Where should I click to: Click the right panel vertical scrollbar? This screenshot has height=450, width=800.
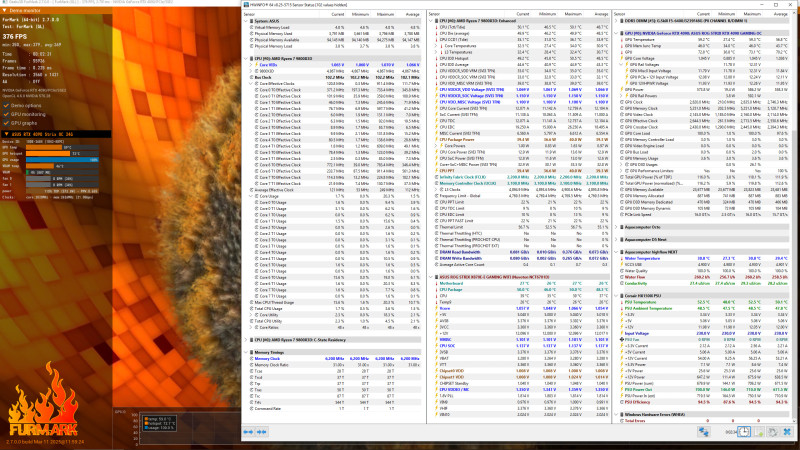796,219
